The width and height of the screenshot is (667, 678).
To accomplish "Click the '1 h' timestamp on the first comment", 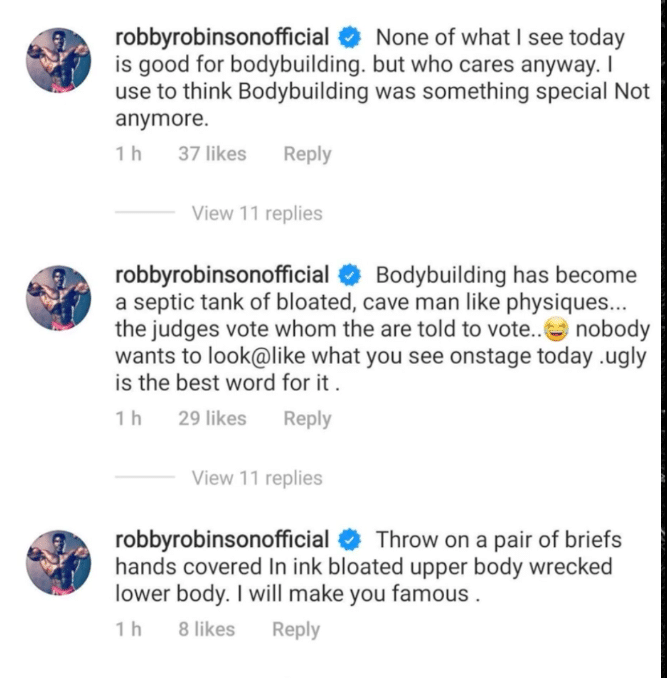I will click(x=126, y=155).
